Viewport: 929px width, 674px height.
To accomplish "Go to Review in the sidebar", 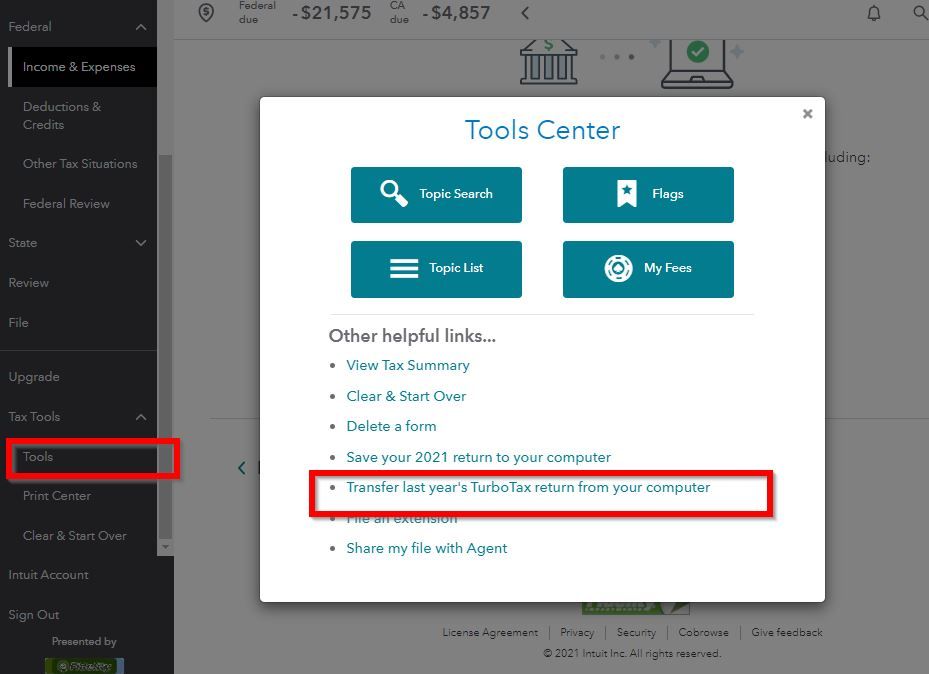I will coord(28,283).
